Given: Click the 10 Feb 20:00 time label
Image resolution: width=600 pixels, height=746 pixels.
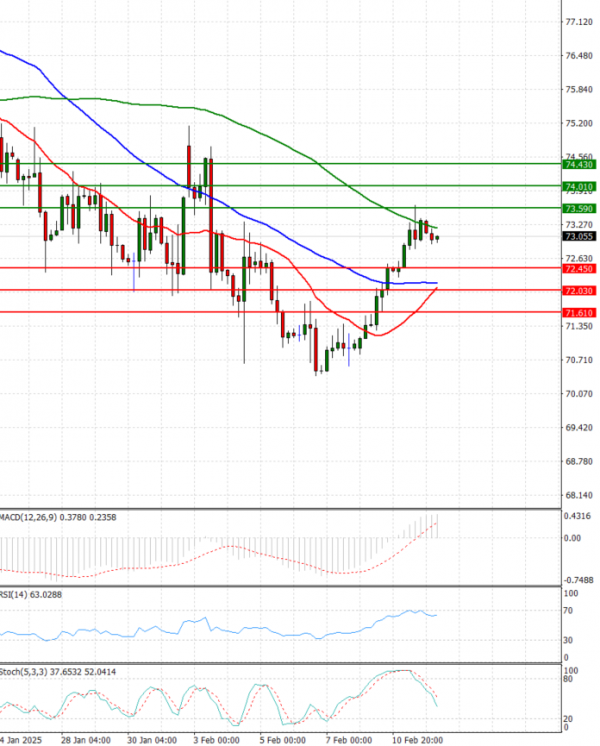Looking at the screenshot, I should coord(417,740).
